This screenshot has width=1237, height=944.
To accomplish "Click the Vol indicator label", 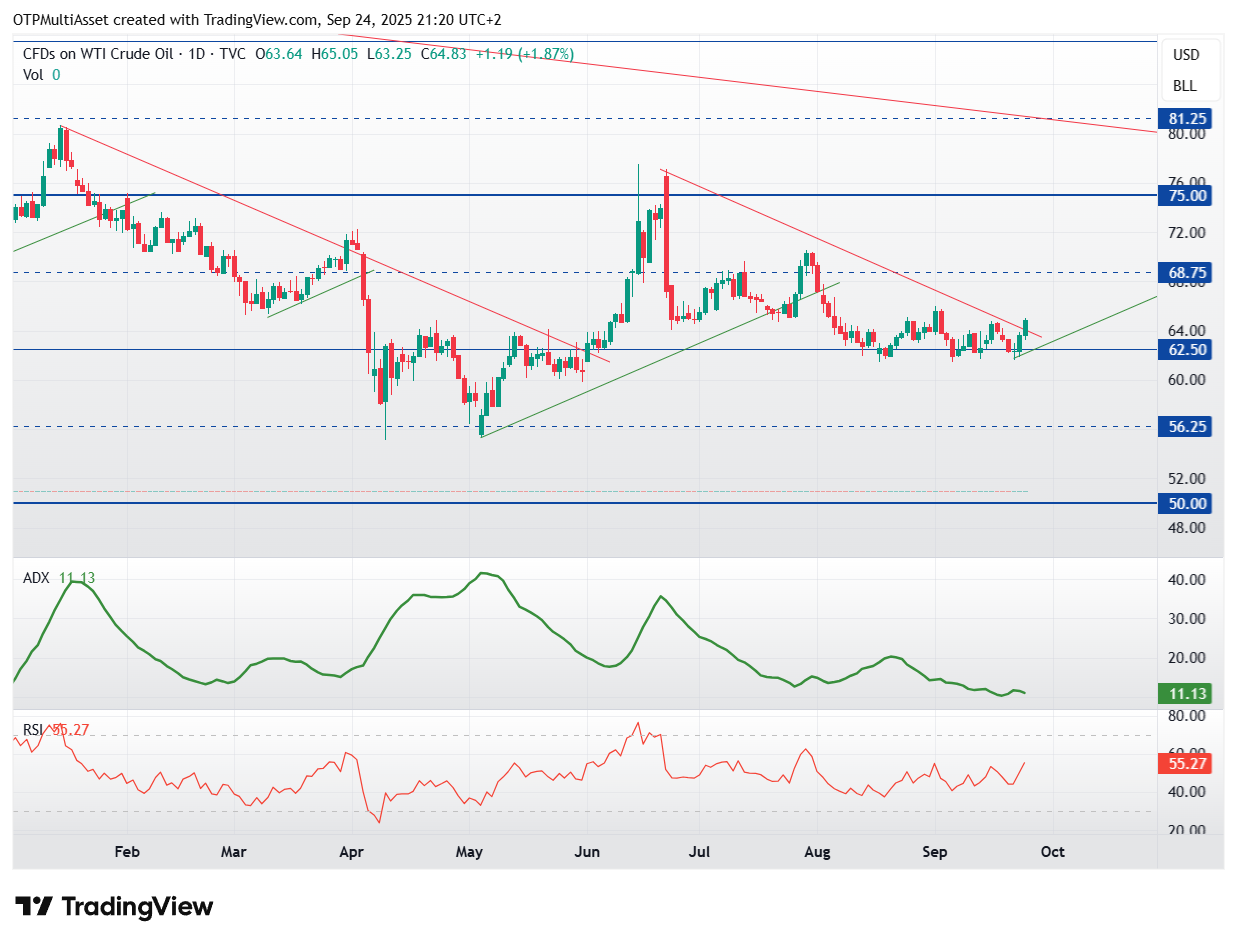I will pyautogui.click(x=33, y=74).
